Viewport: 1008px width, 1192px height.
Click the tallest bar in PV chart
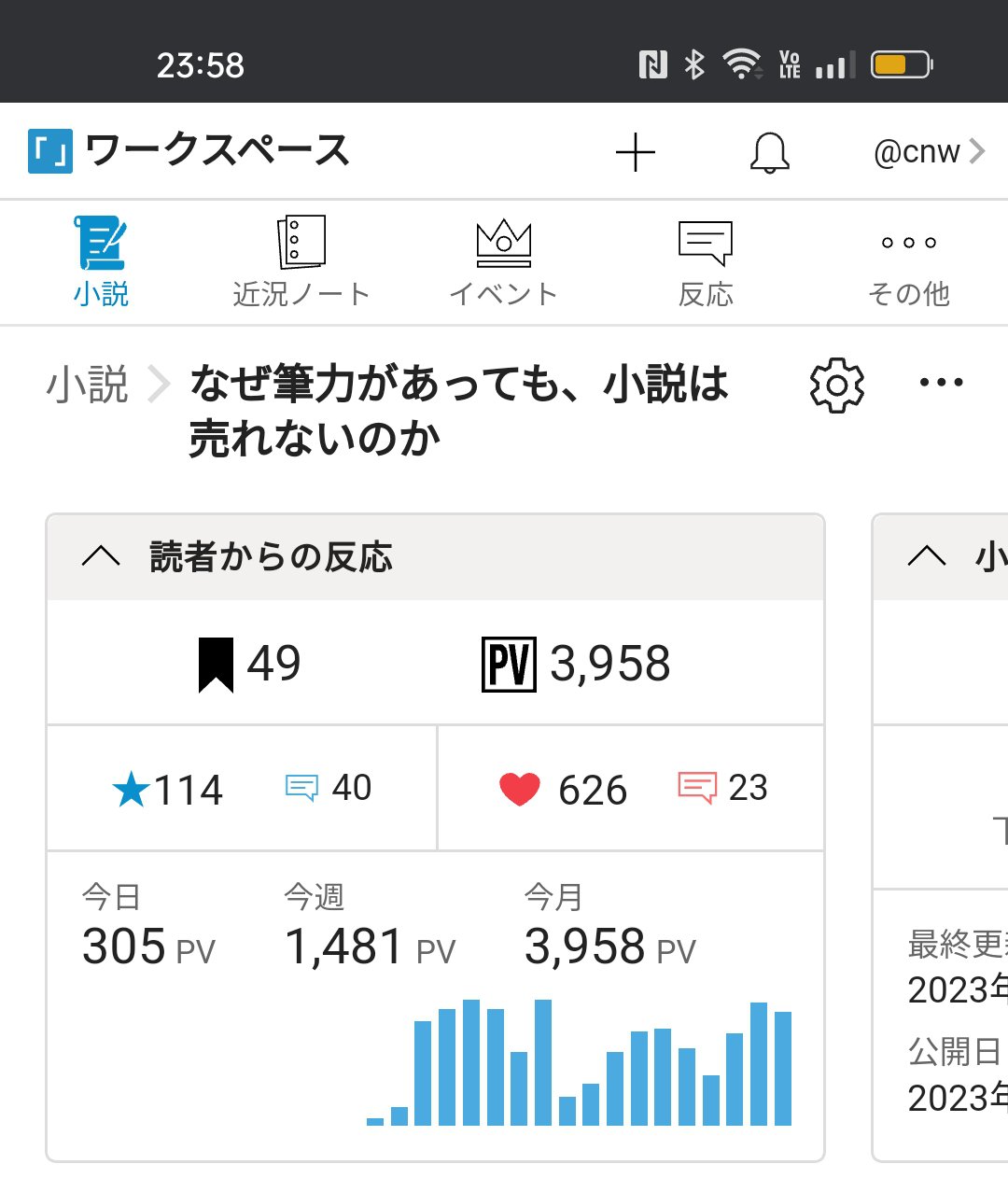coord(471,1062)
